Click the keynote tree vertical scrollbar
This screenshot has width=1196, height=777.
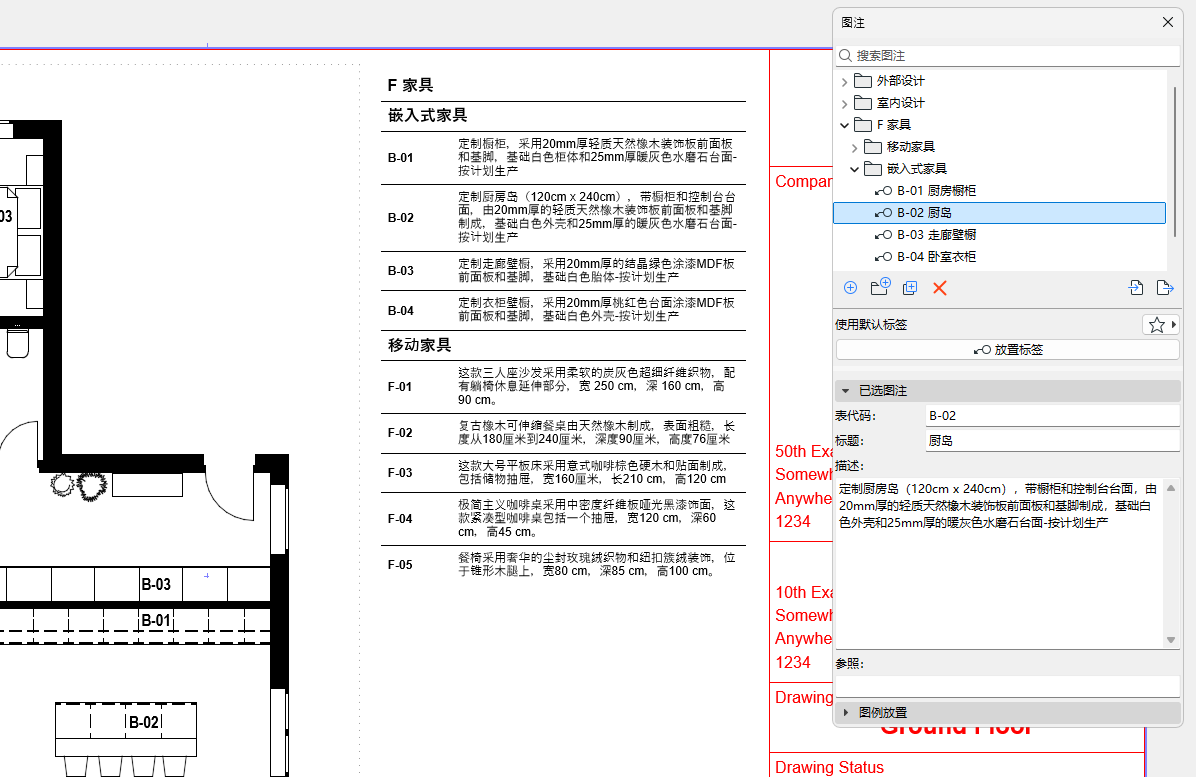click(1174, 160)
